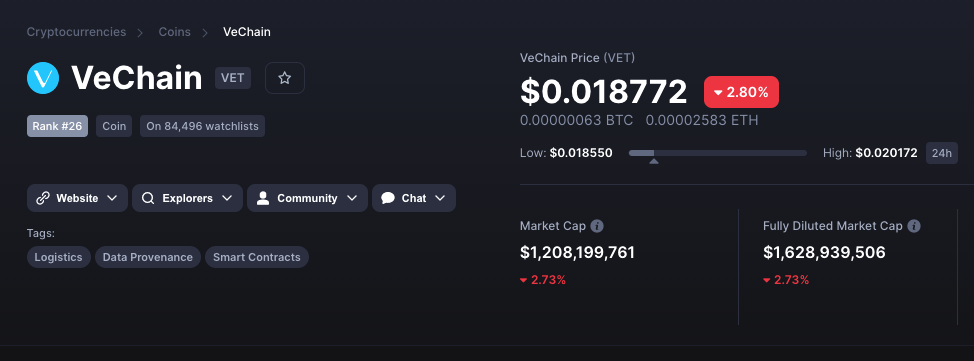Click the speech bubble icon on Chat

[x=388, y=198]
